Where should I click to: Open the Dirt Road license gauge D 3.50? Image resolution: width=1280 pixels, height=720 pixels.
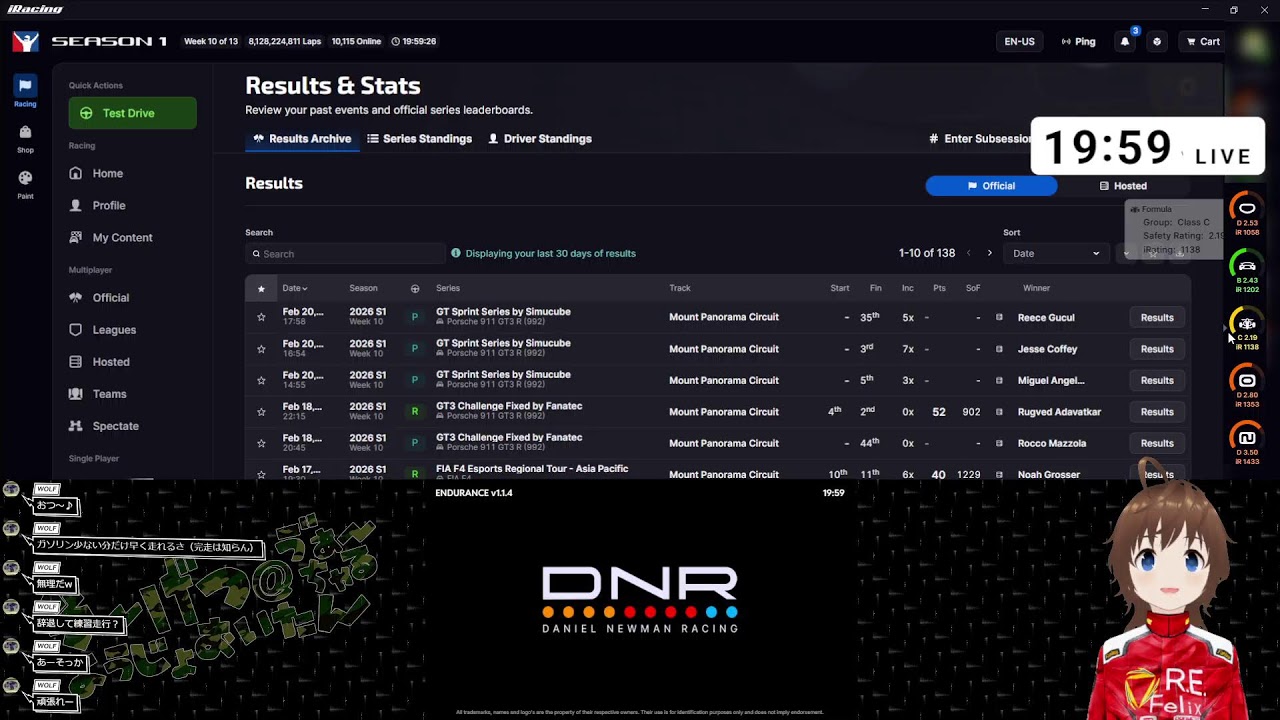click(1247, 442)
